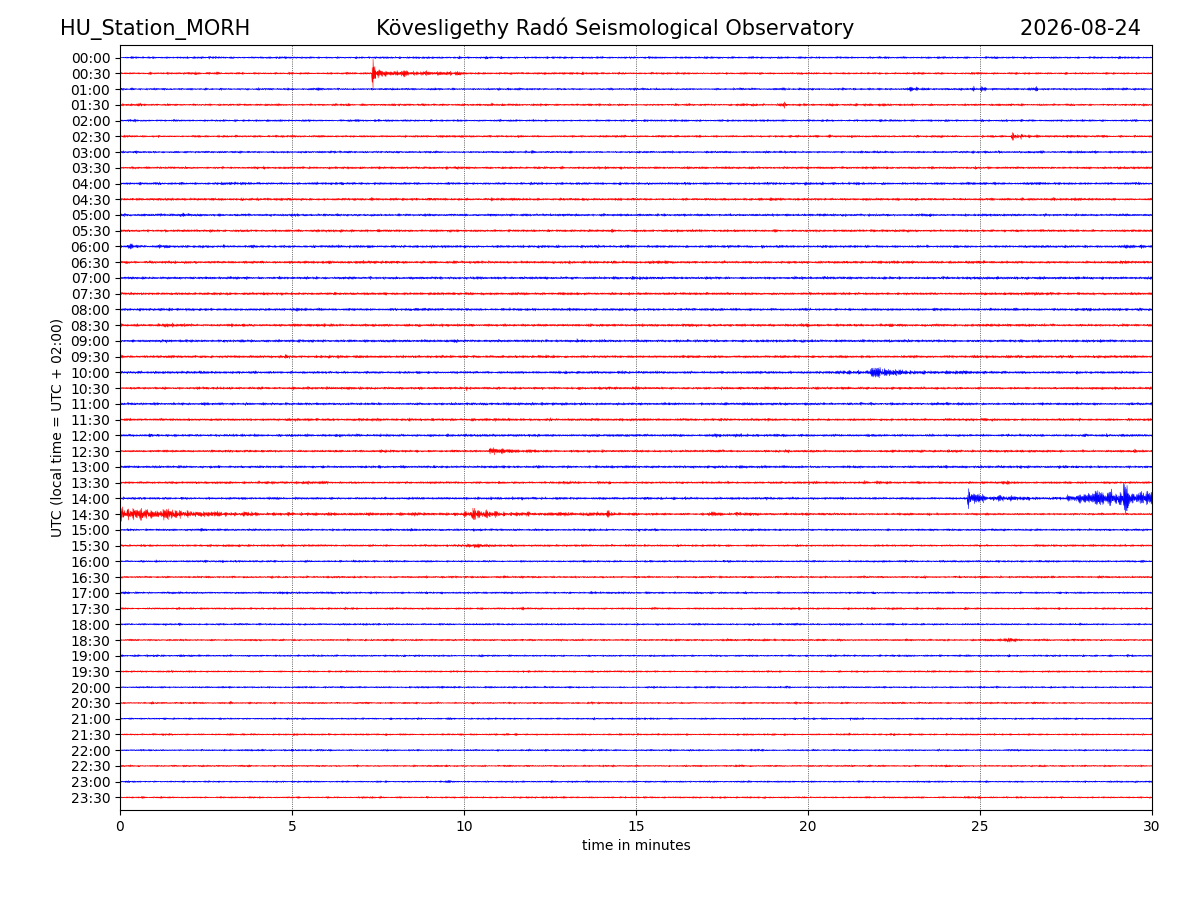
Task: Select the 00:00 trace row label
Action: point(91,58)
